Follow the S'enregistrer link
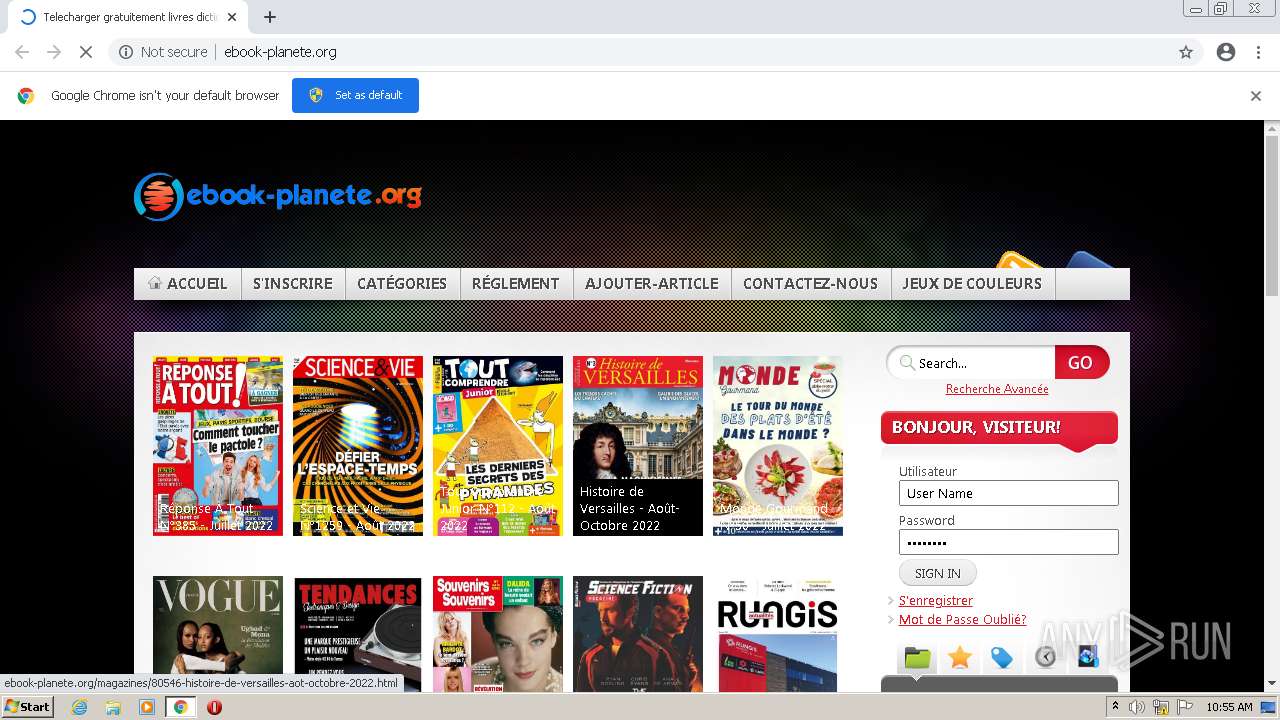Screen dimensions: 1280x720 click(x=936, y=600)
